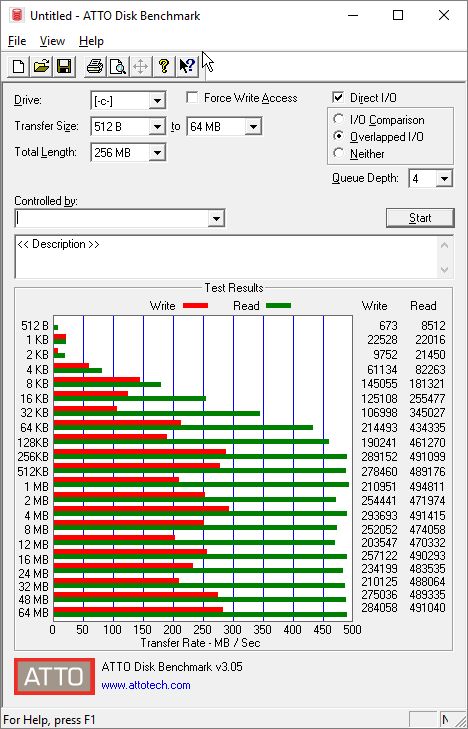
Task: Open the 64 MB transfer size dropdown
Action: pos(253,126)
